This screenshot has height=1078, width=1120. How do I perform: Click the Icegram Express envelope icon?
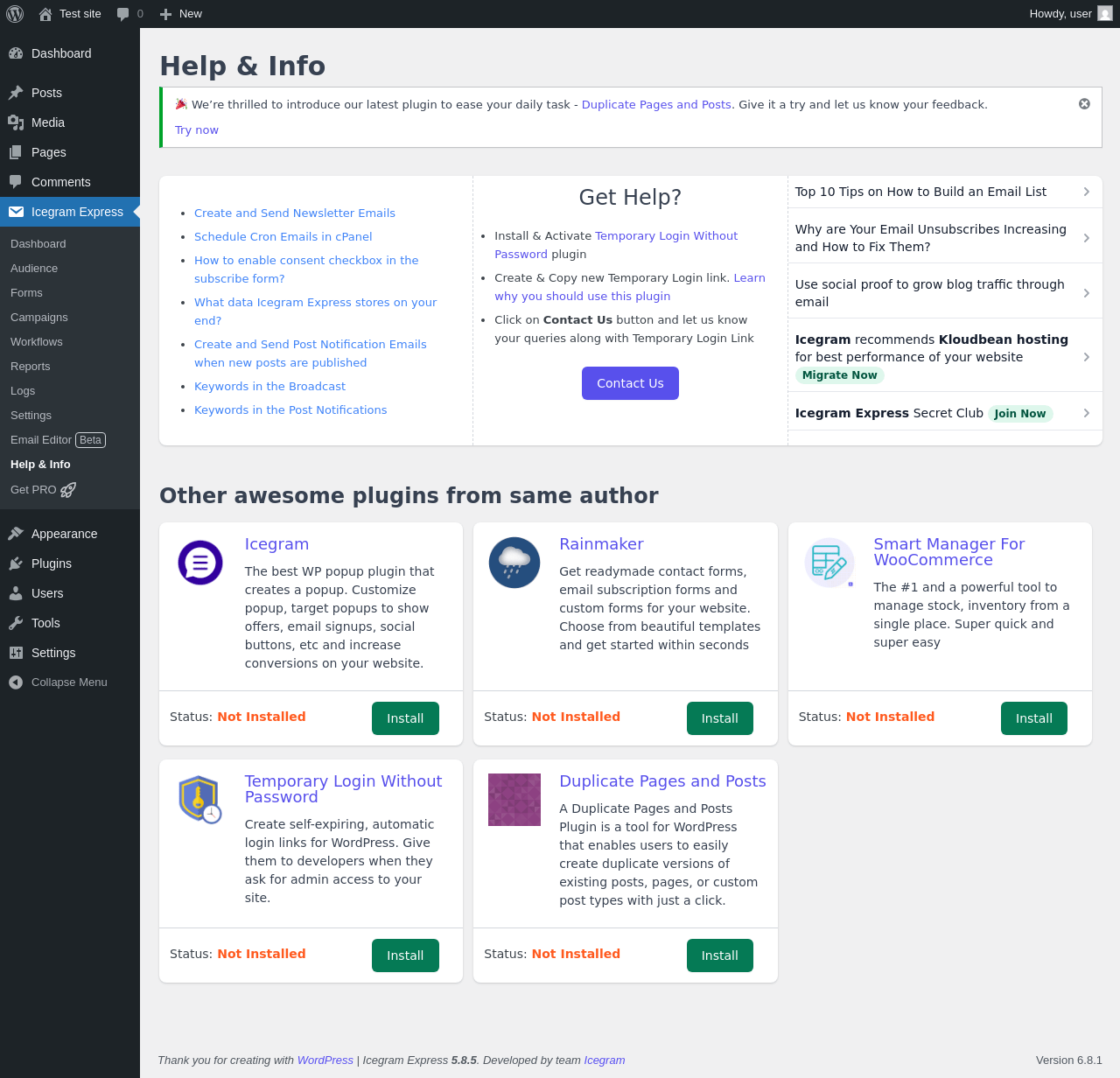tap(16, 212)
